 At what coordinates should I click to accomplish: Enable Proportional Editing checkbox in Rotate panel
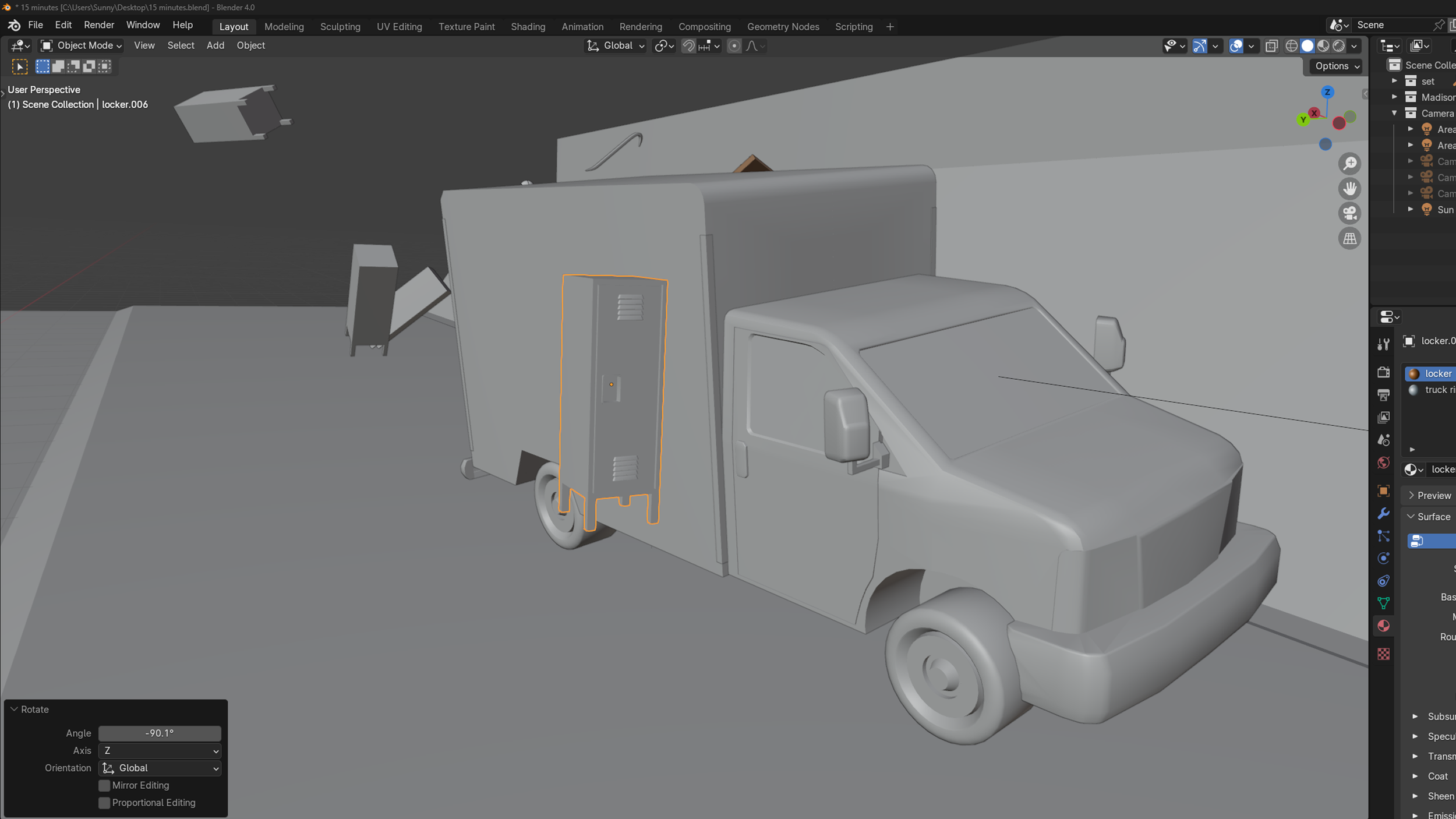pos(104,803)
